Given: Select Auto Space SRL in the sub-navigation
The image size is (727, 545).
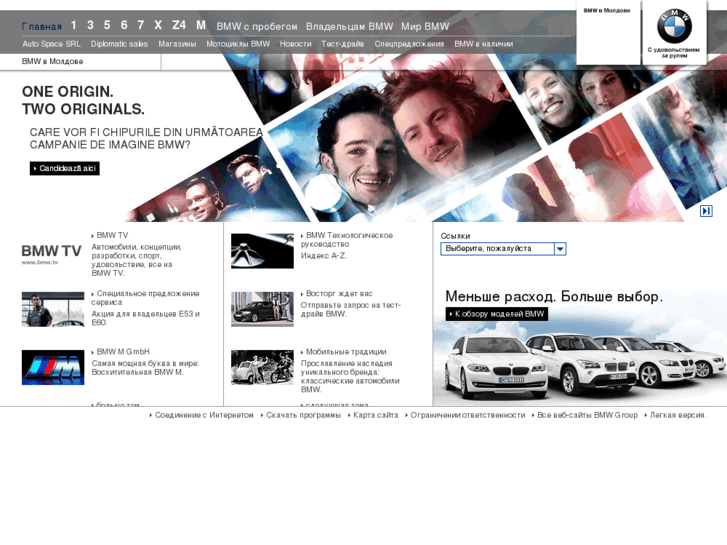Looking at the screenshot, I should click(51, 44).
